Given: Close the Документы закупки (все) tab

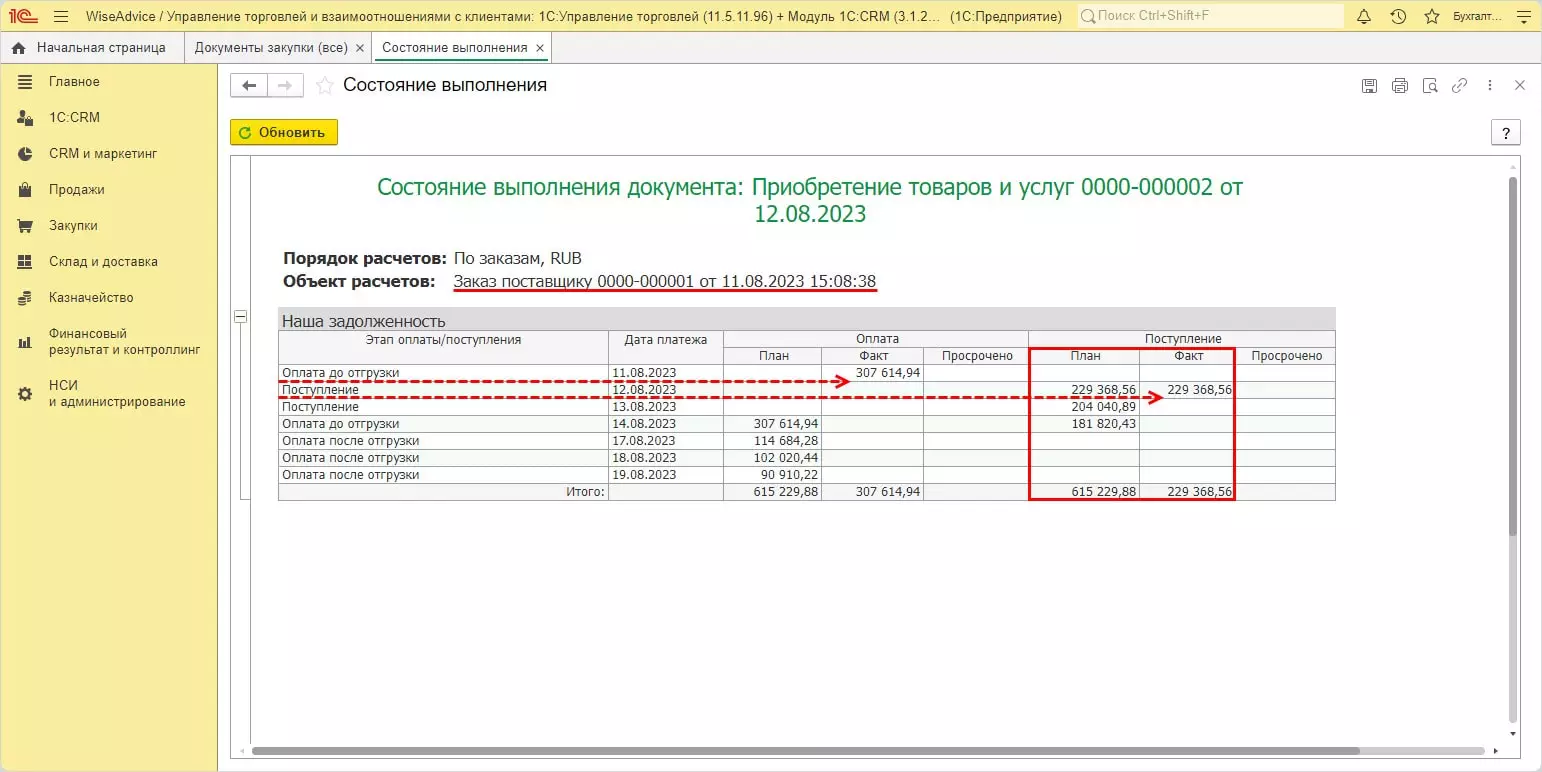Looking at the screenshot, I should tap(360, 48).
